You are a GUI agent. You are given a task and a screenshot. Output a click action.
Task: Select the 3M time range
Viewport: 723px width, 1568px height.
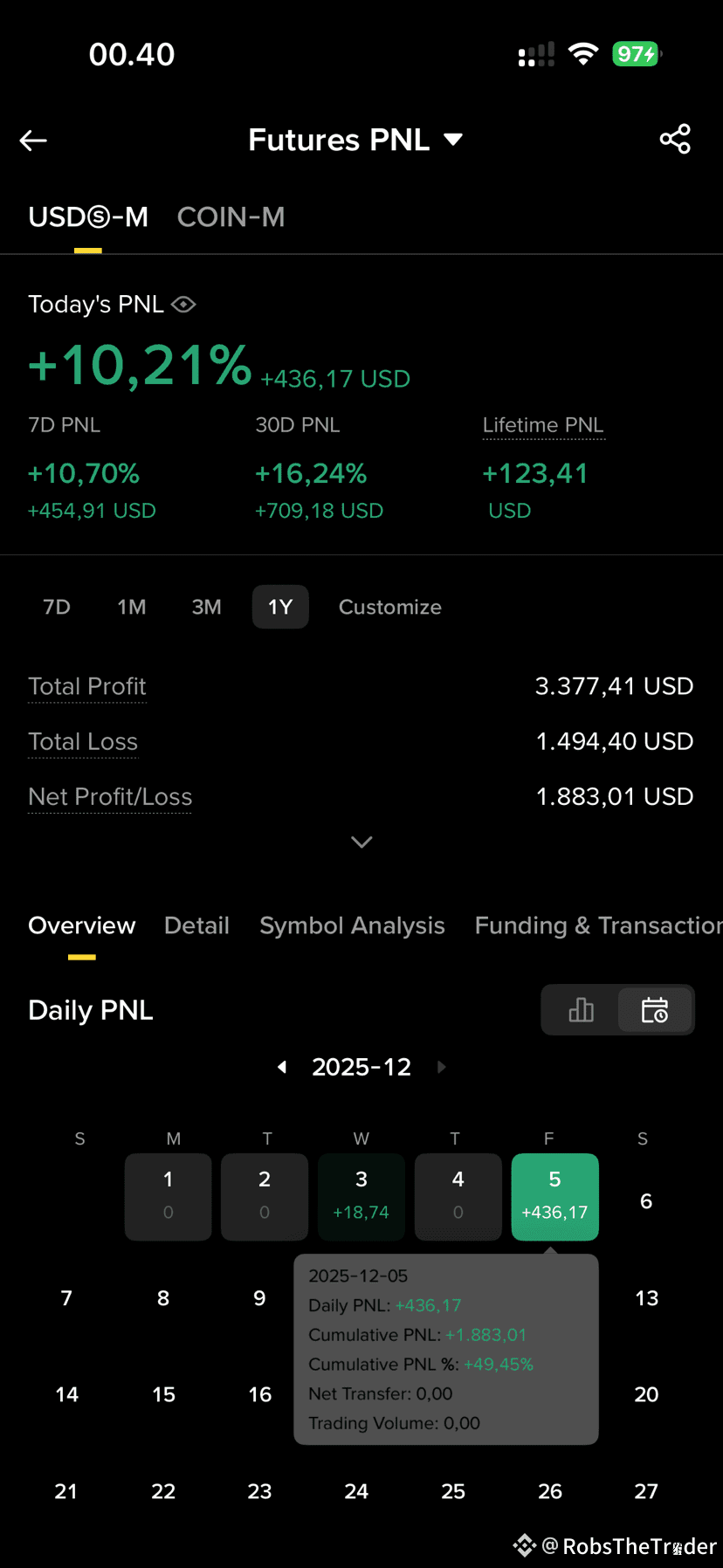point(207,607)
